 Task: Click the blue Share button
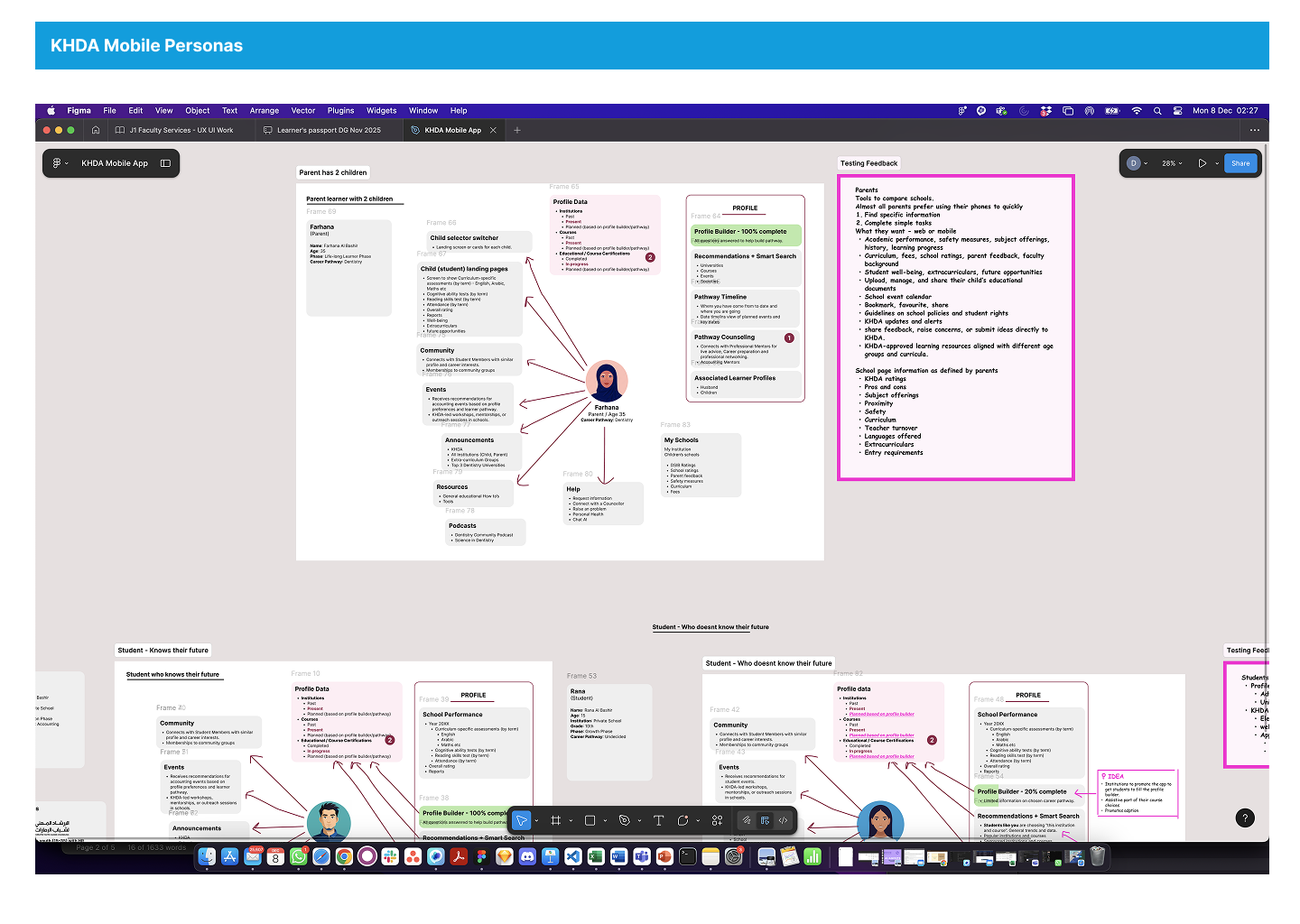coord(1240,163)
